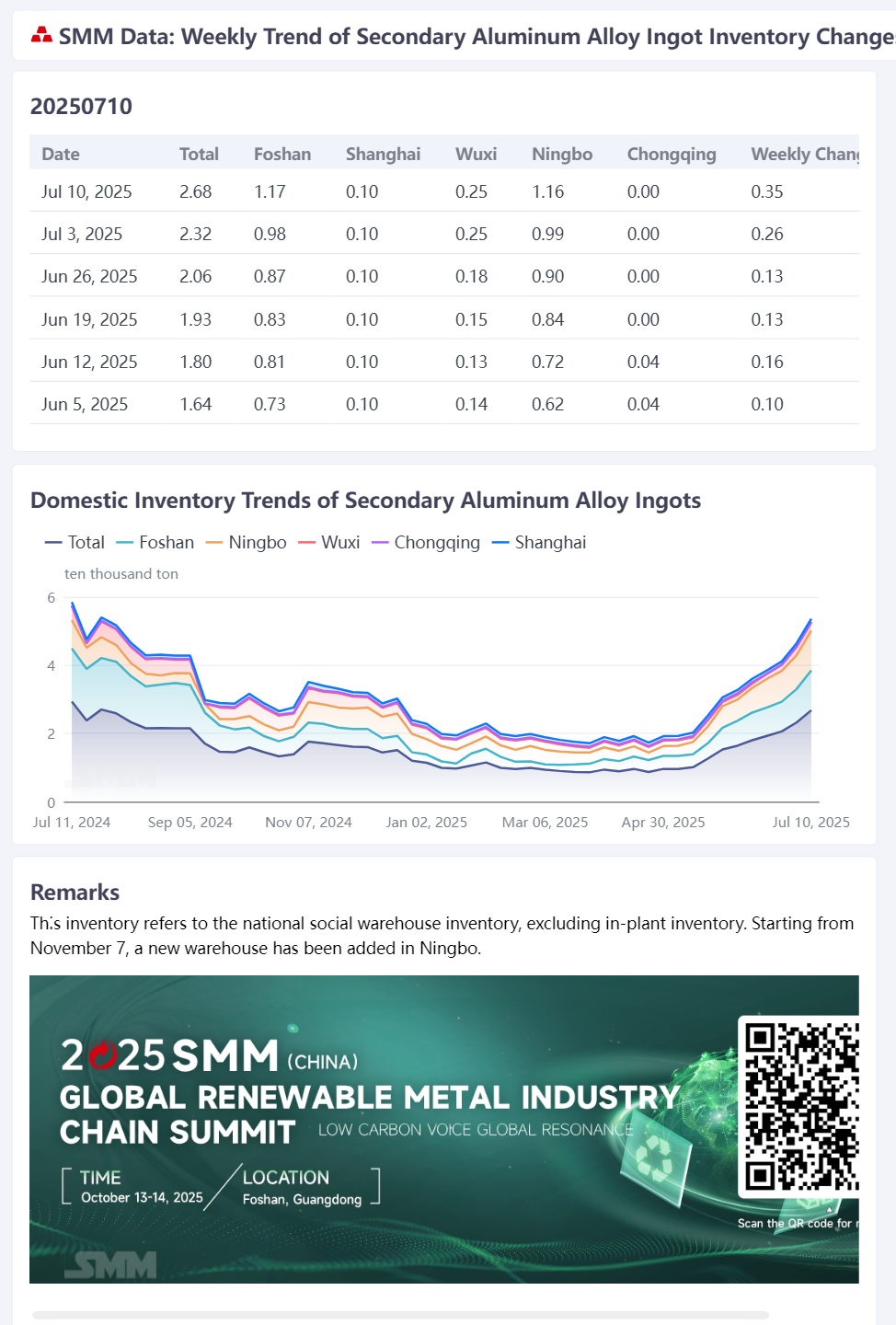
Task: Click the Jul 10, 2025 x-axis label
Action: (x=810, y=822)
